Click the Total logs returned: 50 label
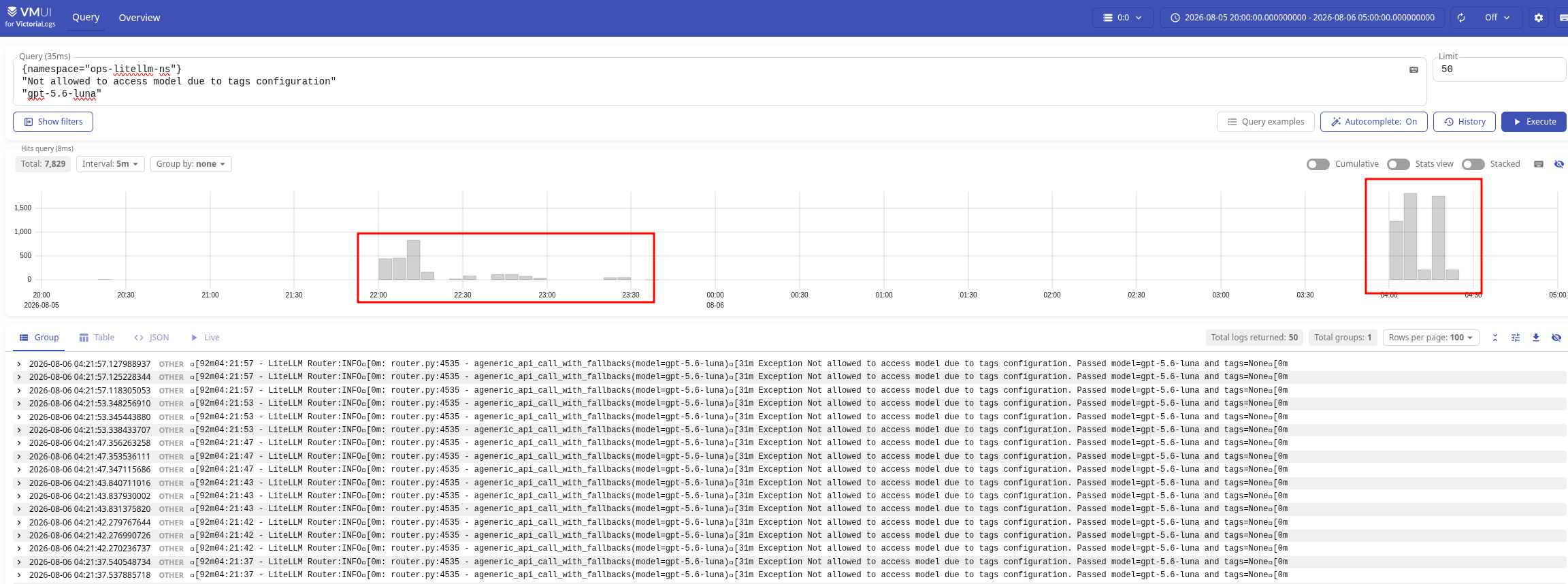 click(1254, 338)
